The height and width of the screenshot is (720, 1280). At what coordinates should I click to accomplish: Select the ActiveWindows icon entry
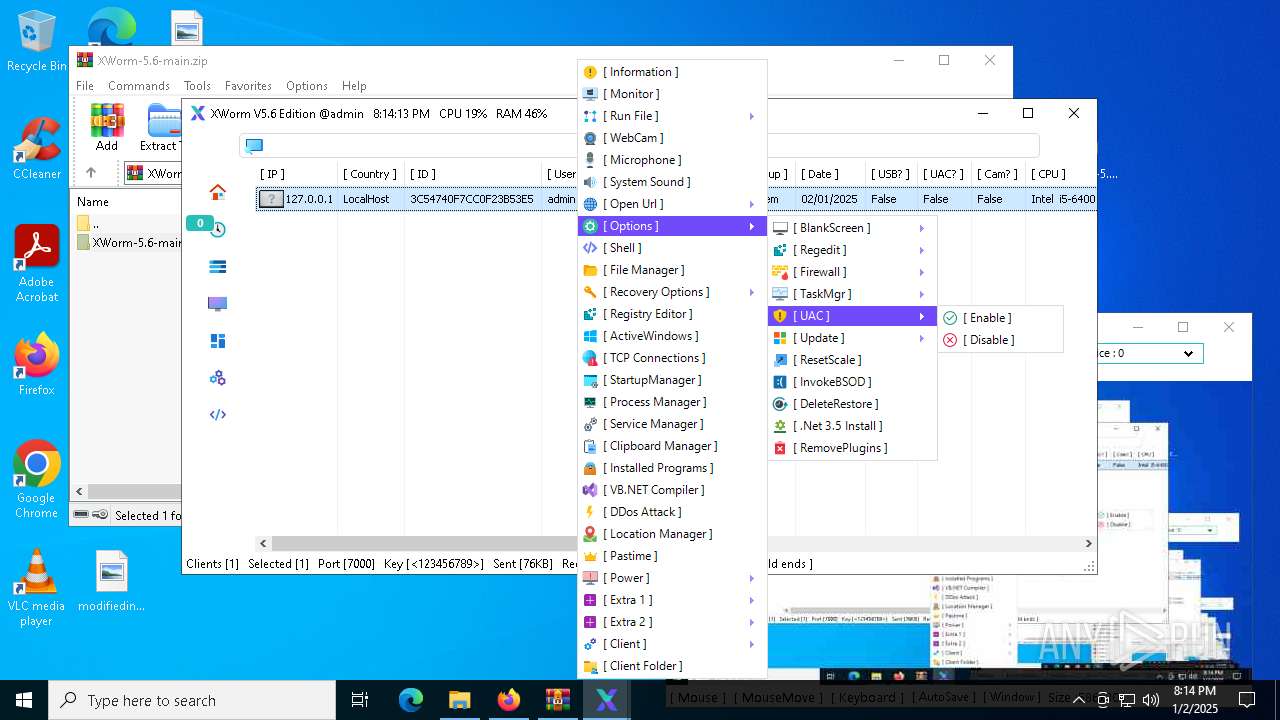590,336
